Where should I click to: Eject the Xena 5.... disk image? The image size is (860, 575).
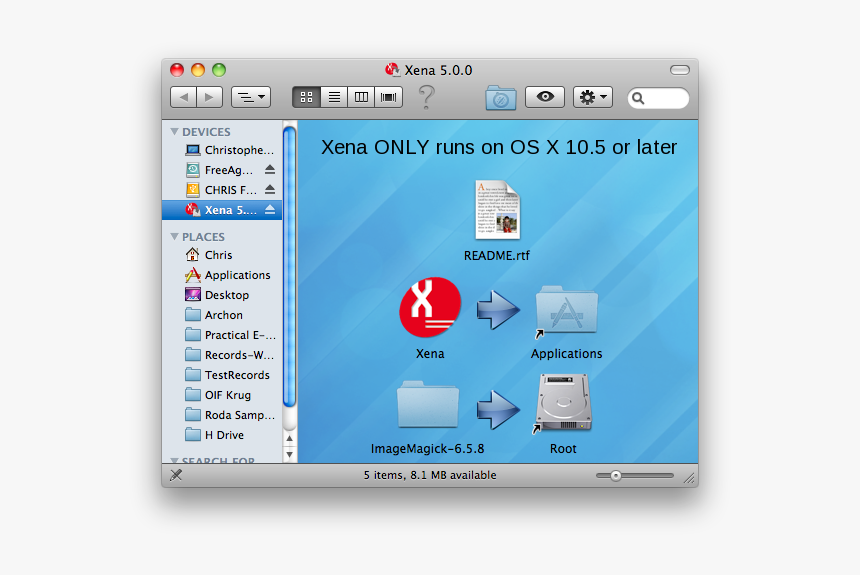pos(269,210)
